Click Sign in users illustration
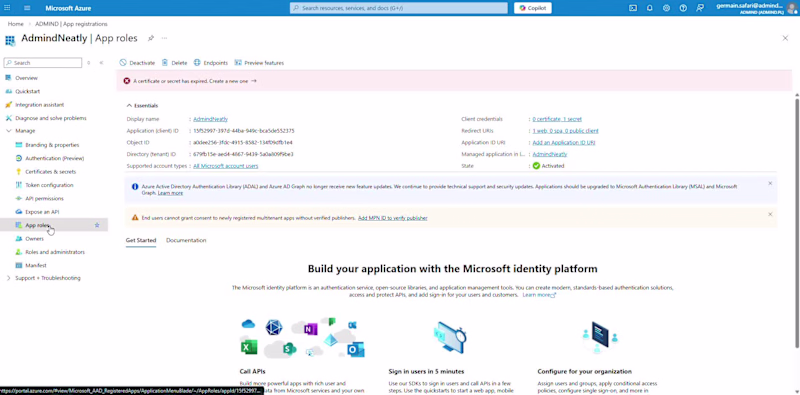Viewport: 800px width, 395px height. (x=451, y=337)
